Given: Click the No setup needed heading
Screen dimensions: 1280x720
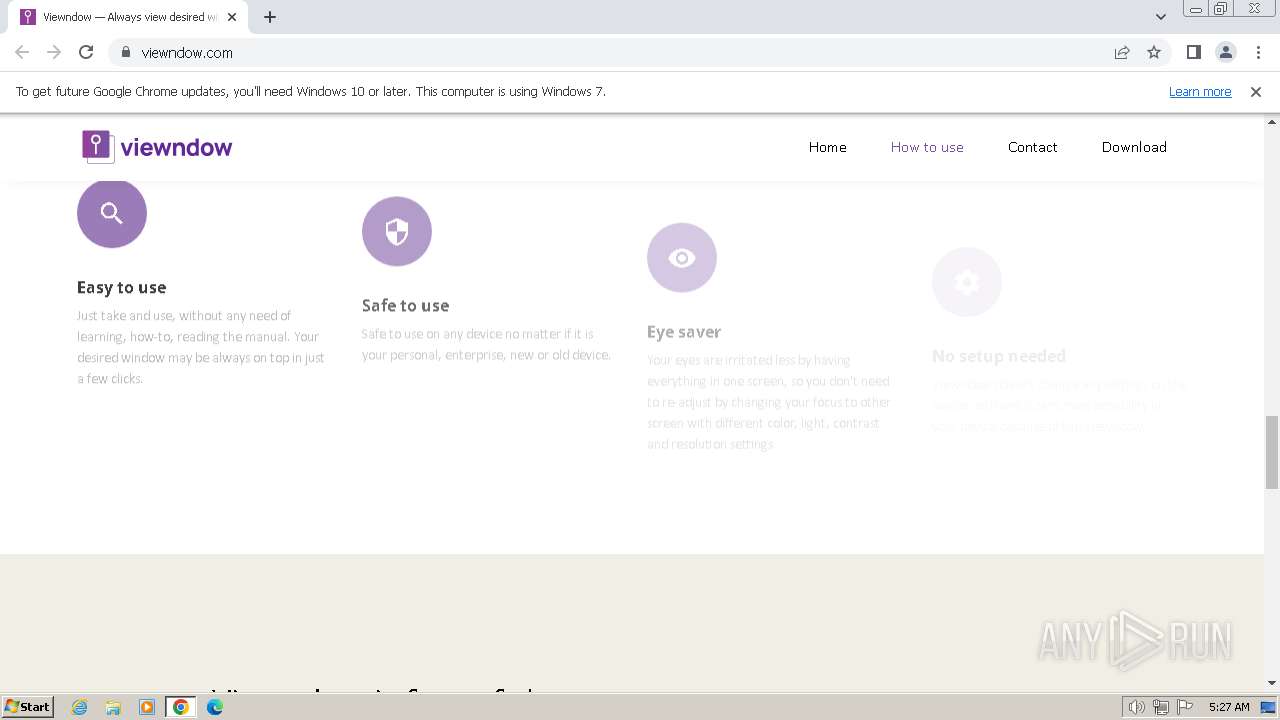Looking at the screenshot, I should tap(999, 355).
